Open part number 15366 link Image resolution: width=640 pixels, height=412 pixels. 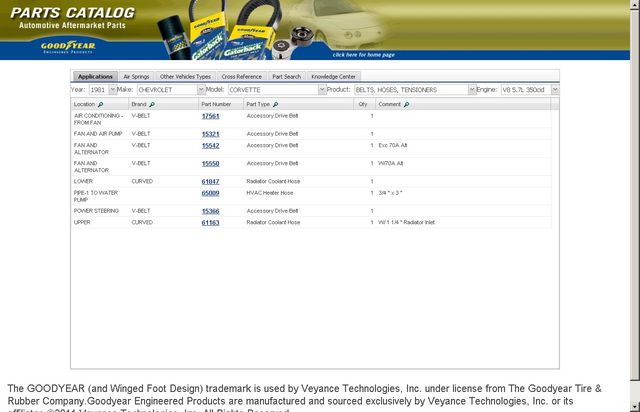click(x=211, y=211)
